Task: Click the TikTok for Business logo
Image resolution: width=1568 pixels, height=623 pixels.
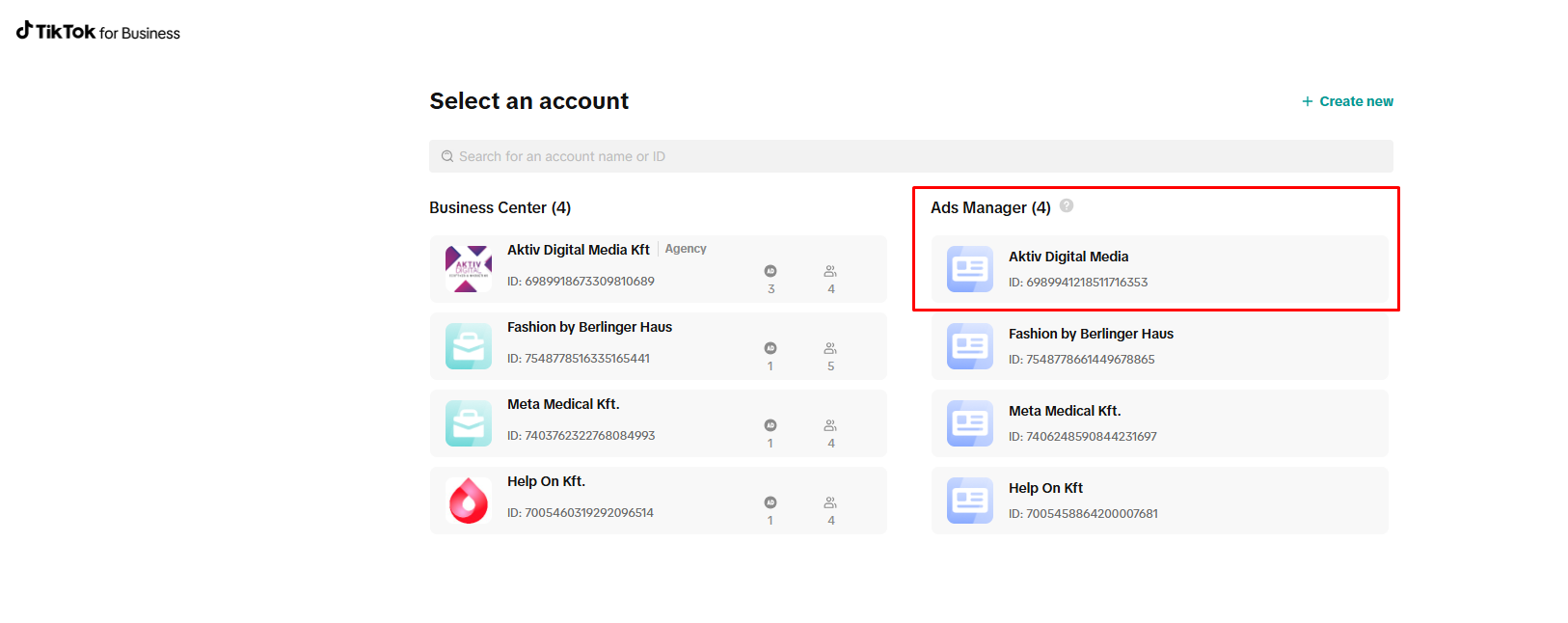Action: (x=98, y=32)
